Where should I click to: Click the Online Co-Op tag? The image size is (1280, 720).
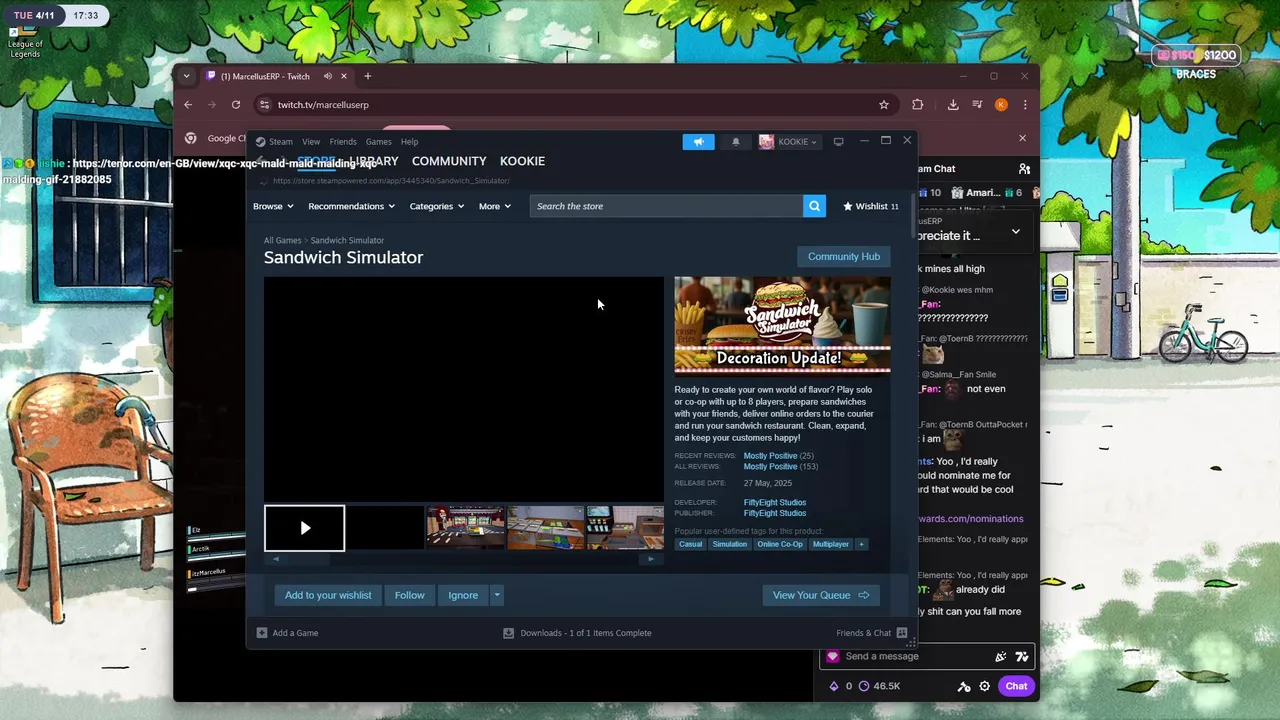point(780,544)
